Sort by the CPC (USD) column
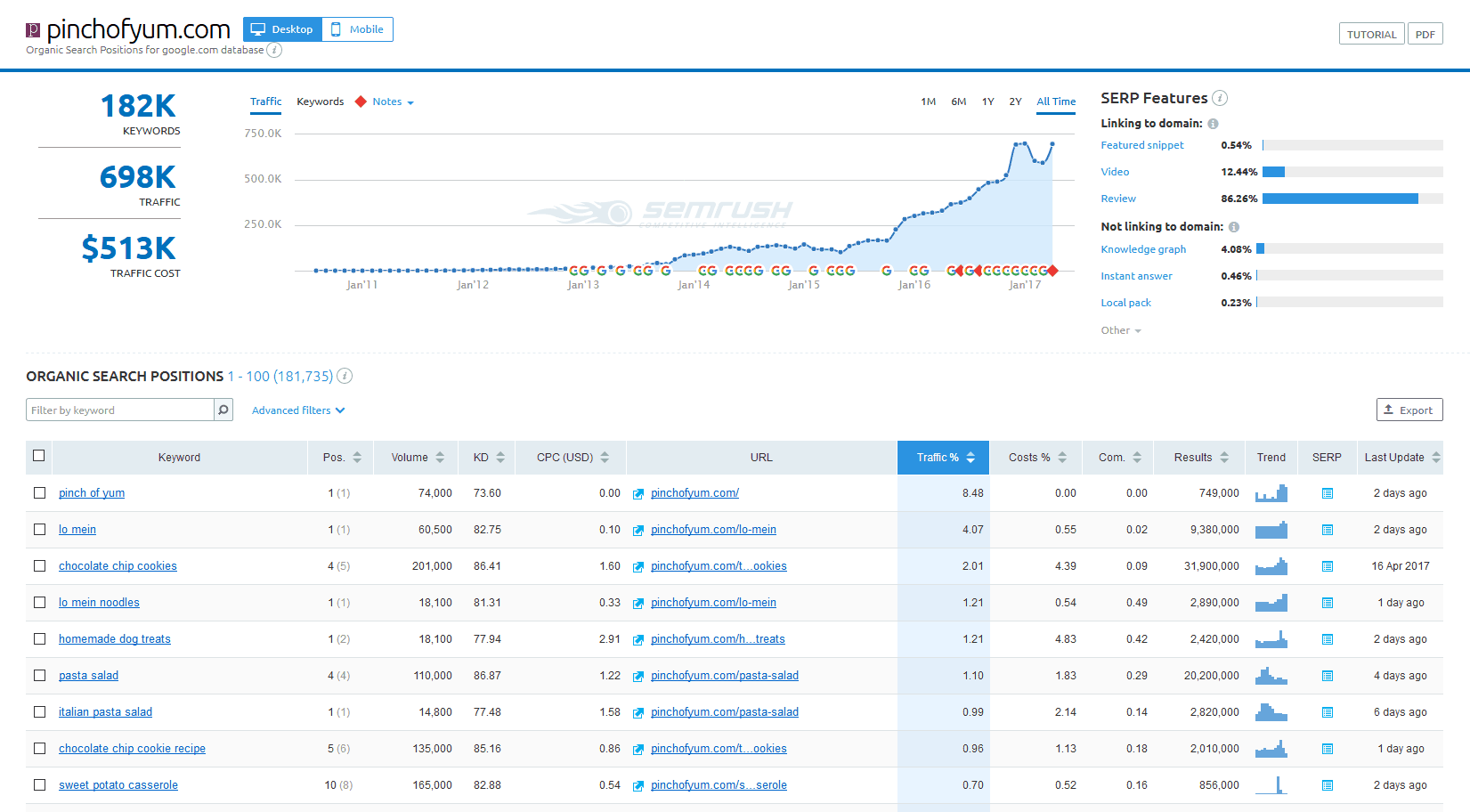The width and height of the screenshot is (1470, 812). click(x=573, y=458)
